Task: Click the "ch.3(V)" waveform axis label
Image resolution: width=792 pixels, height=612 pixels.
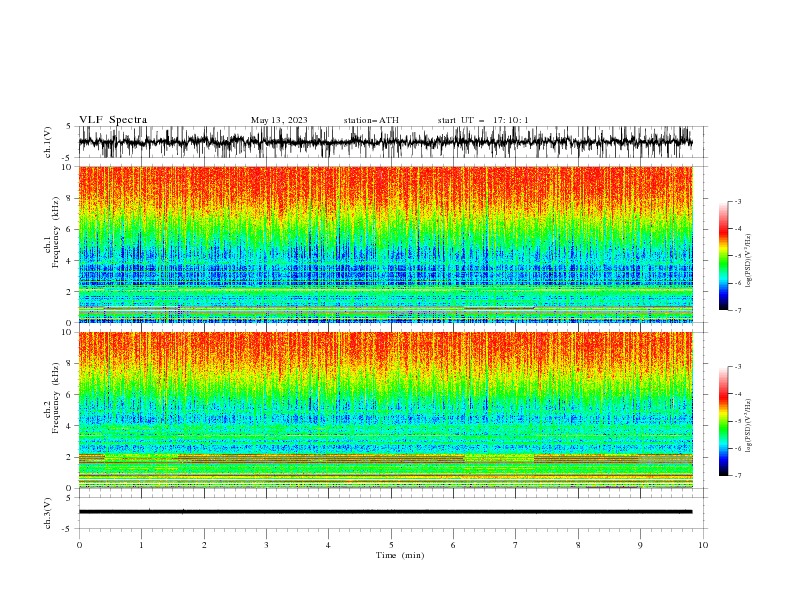Action: point(48,513)
